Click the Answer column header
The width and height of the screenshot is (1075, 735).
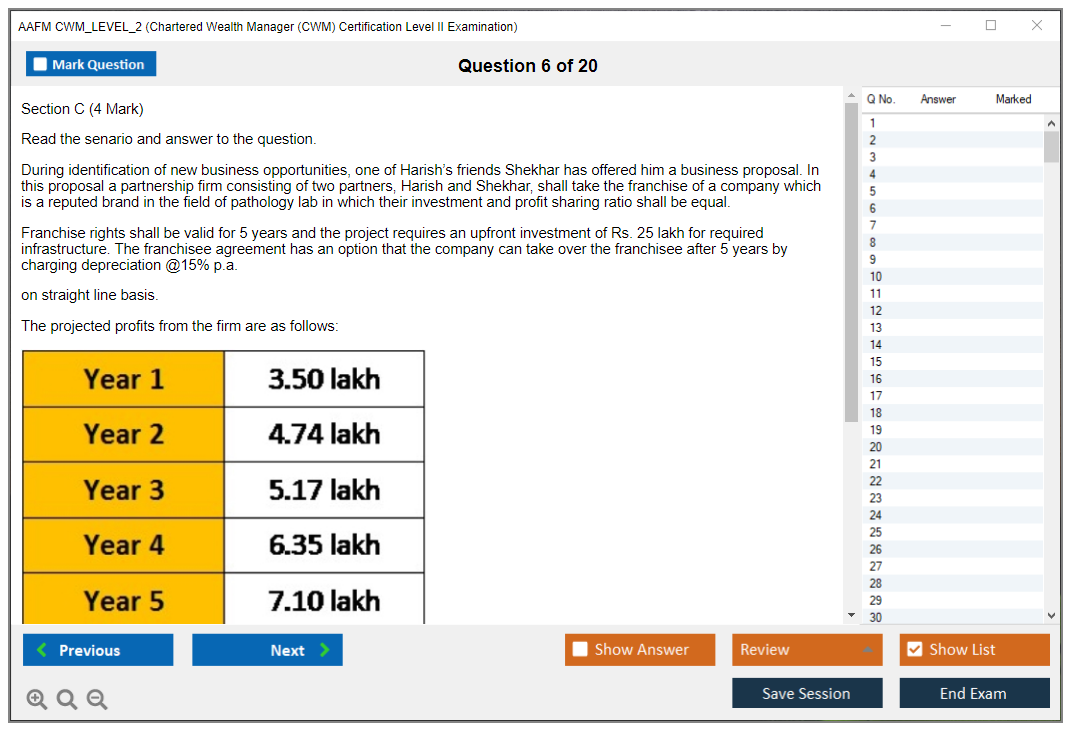point(938,99)
